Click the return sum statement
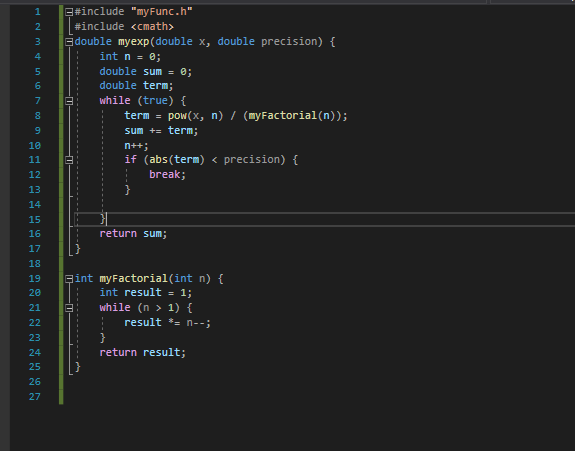This screenshot has width=575, height=451. (x=133, y=234)
